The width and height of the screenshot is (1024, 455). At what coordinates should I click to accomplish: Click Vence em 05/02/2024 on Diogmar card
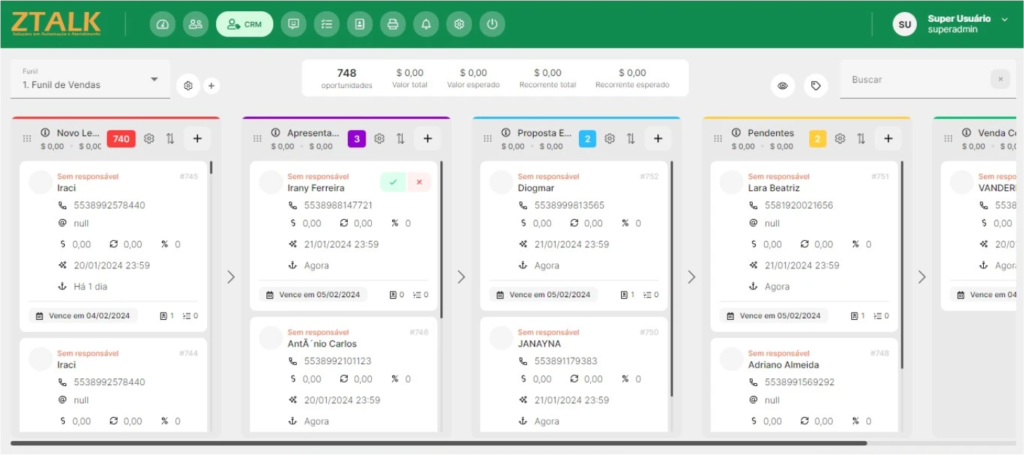point(543,294)
